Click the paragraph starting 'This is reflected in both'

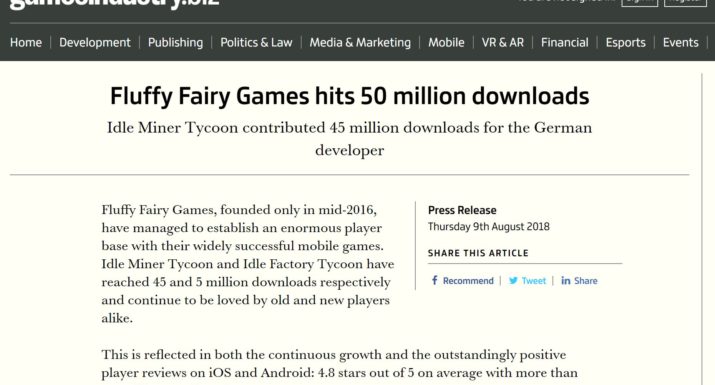pos(340,364)
